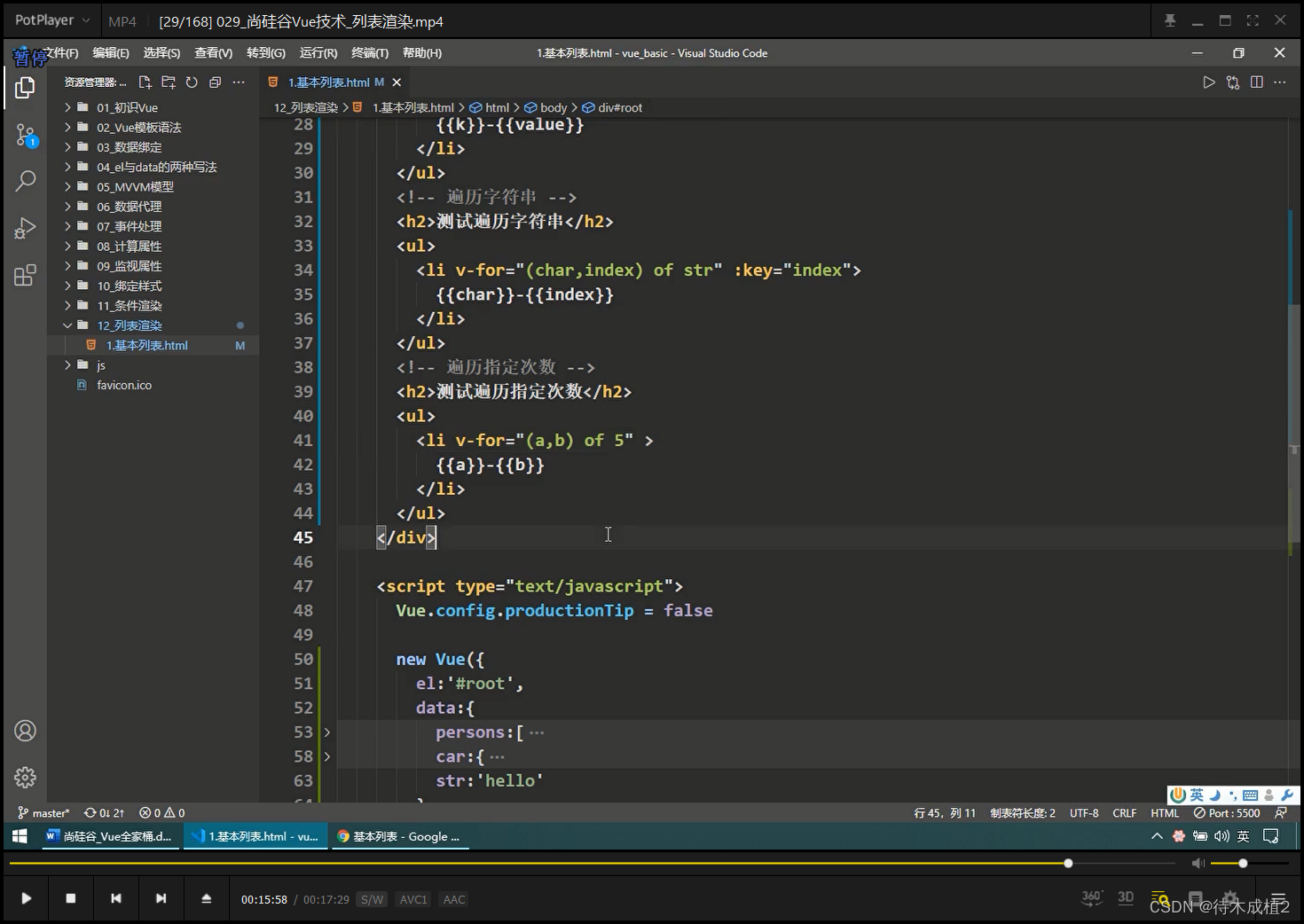Open Source Control view icon

tap(25, 135)
